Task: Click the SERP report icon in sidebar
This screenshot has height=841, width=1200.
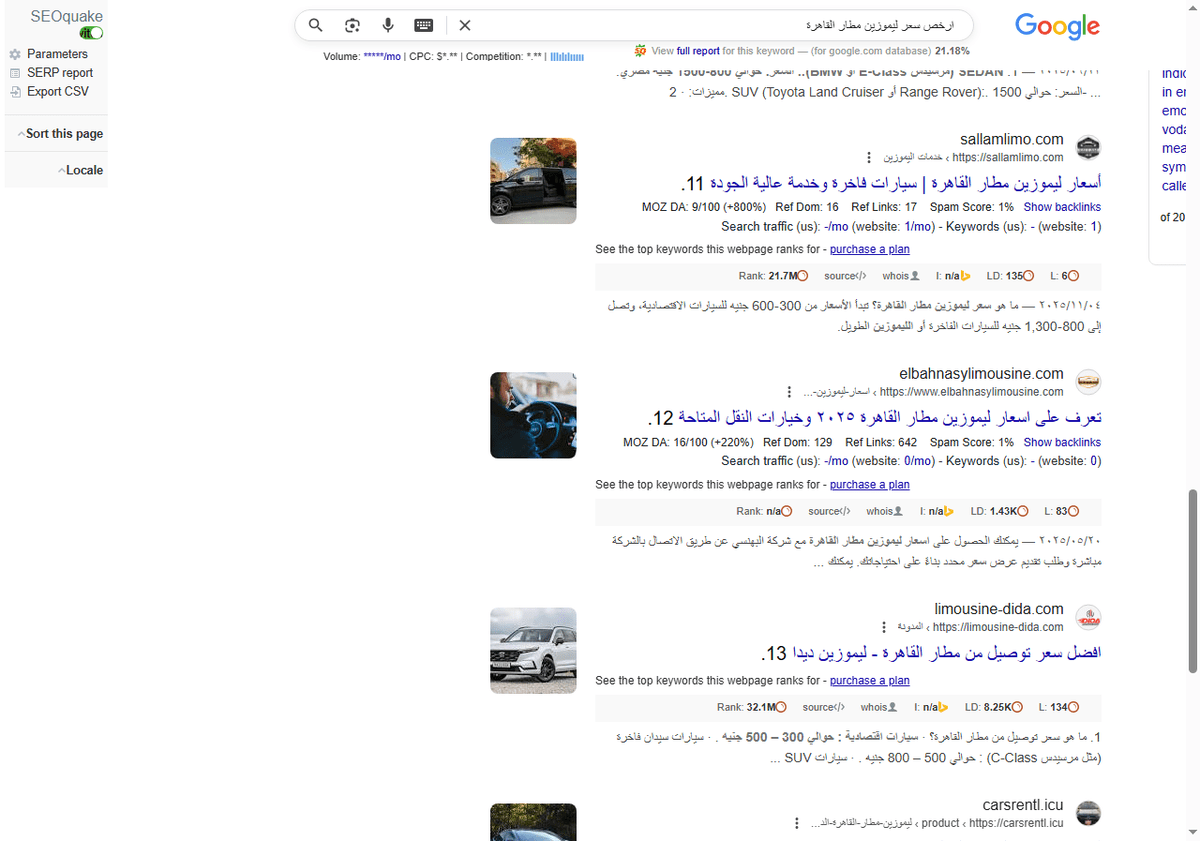Action: point(17,72)
